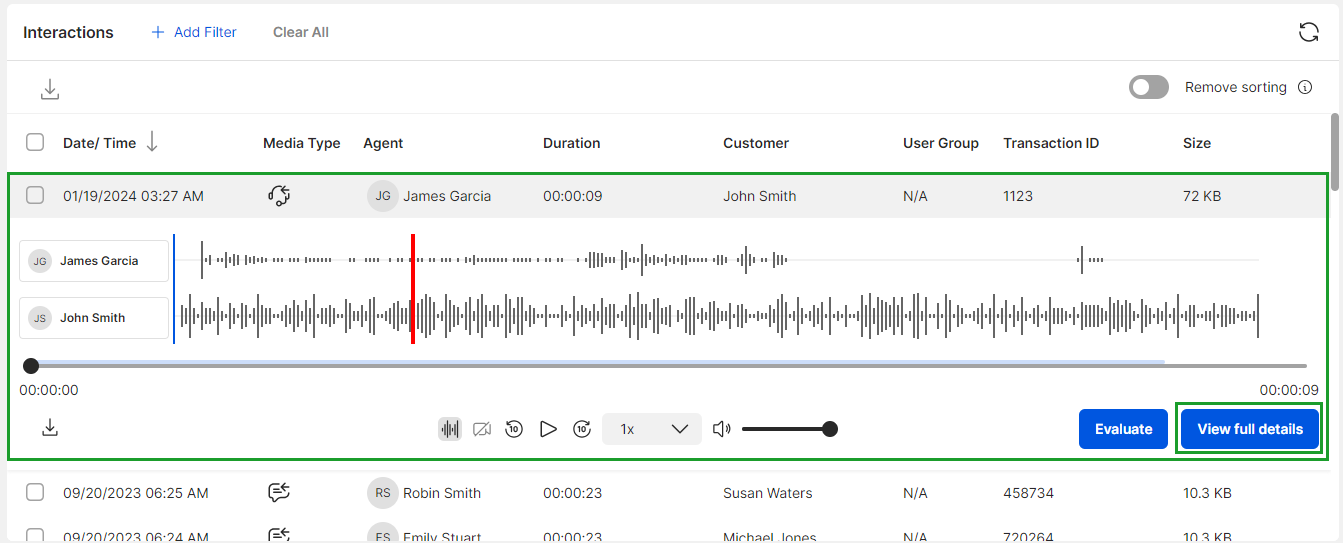The image size is (1343, 543).
Task: Click the Duration column header
Action: (572, 143)
